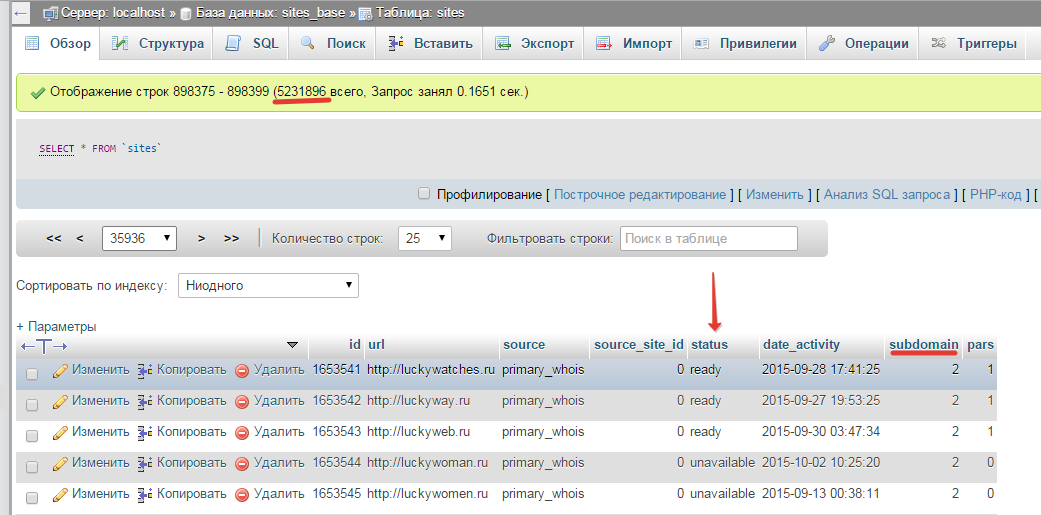The height and width of the screenshot is (515, 1041).
Task: Click the pencil edit icon for luckywatches.ru row
Action: [60, 370]
